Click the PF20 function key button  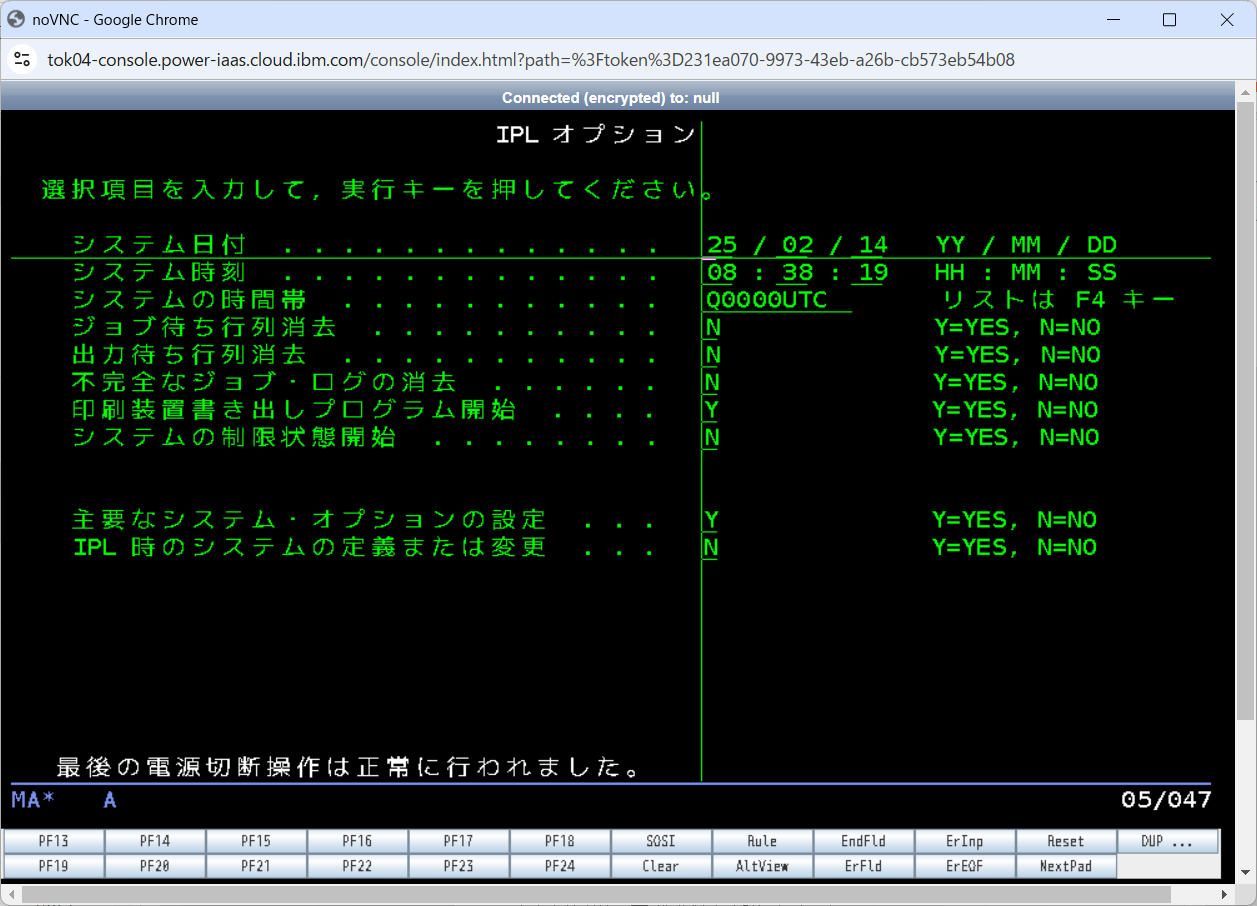[x=155, y=866]
